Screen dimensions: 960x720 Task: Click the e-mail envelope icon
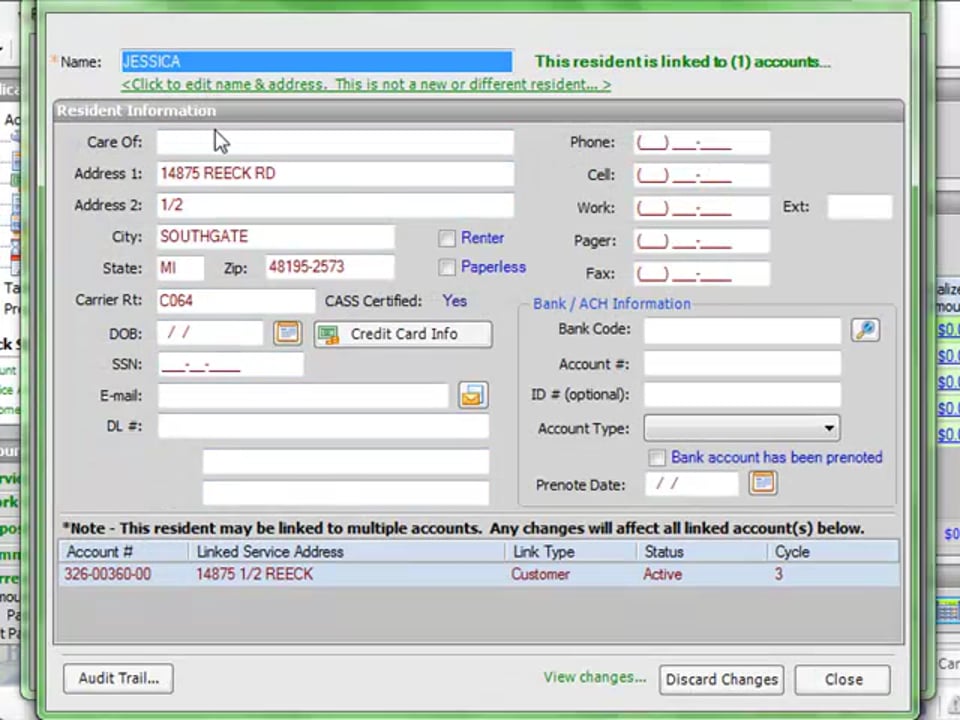point(473,396)
